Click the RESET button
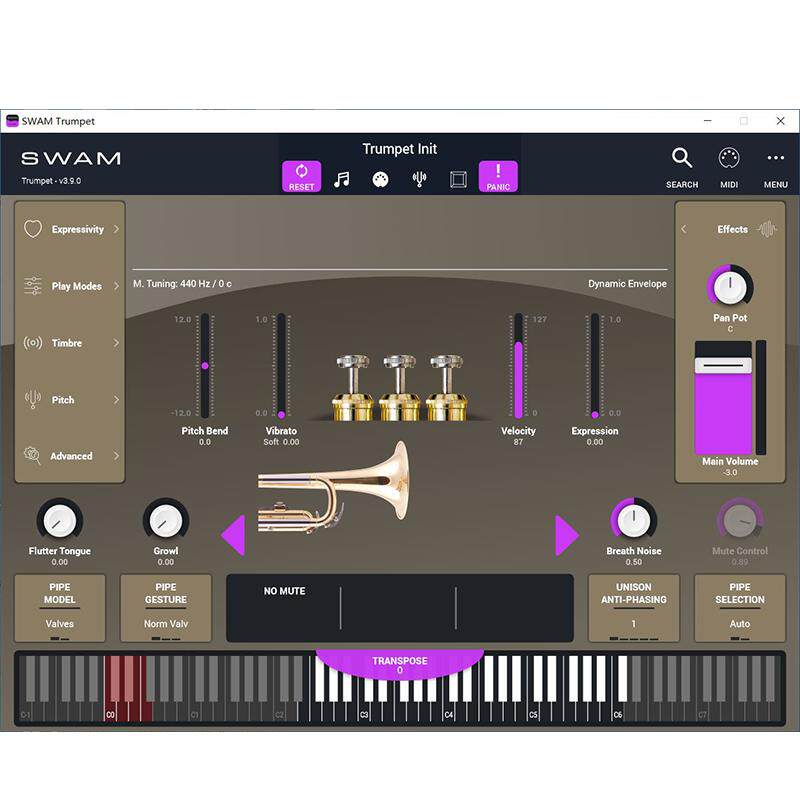800x800 pixels. click(302, 177)
